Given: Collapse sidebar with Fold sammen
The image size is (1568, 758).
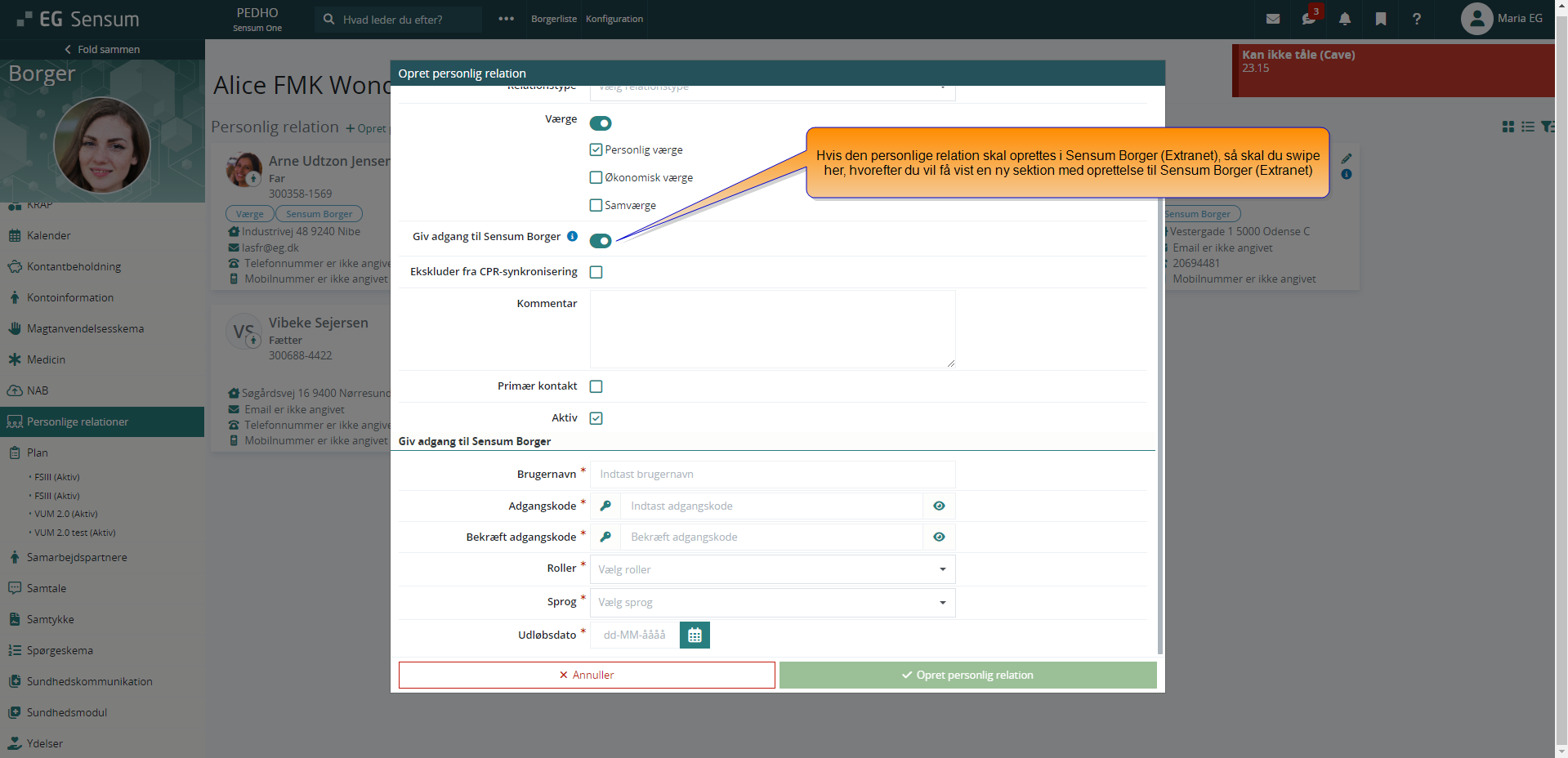Looking at the screenshot, I should [102, 50].
